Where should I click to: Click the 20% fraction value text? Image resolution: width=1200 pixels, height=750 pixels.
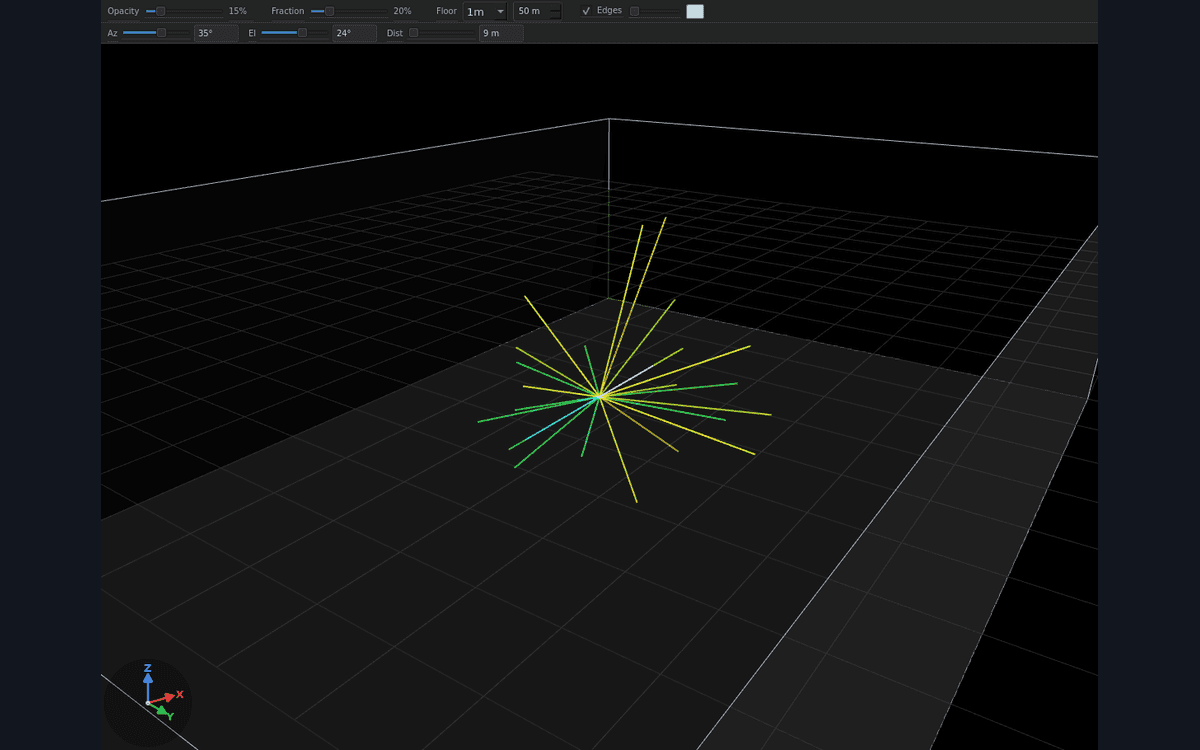(402, 11)
